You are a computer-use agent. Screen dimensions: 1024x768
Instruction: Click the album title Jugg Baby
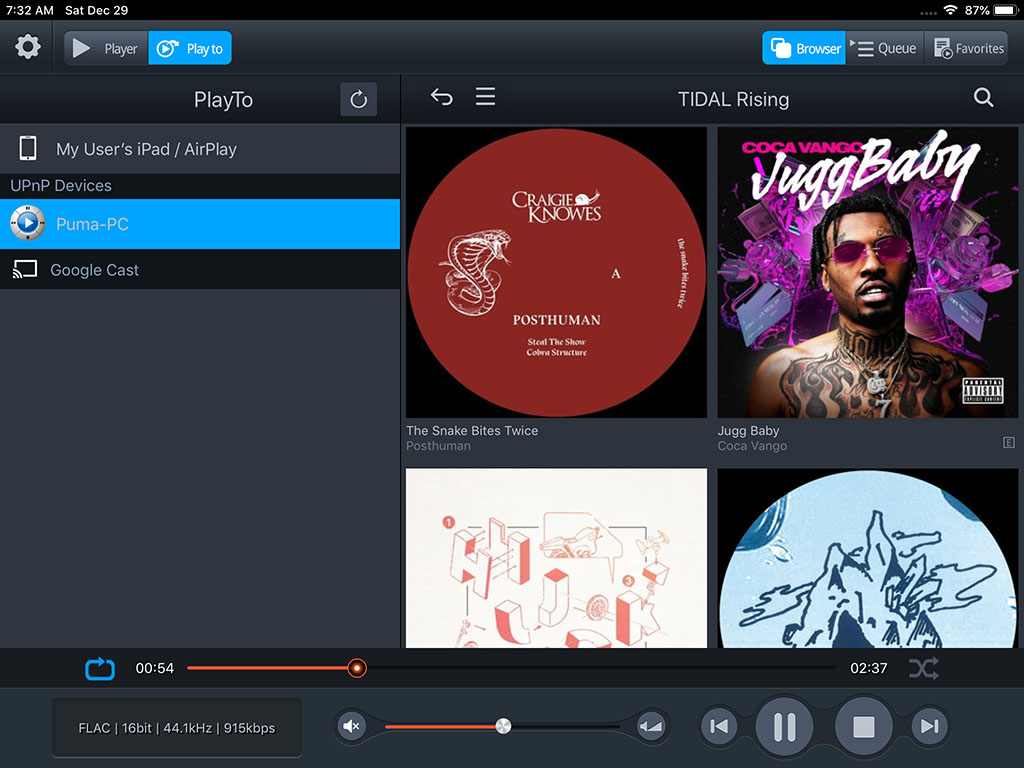[x=748, y=431]
